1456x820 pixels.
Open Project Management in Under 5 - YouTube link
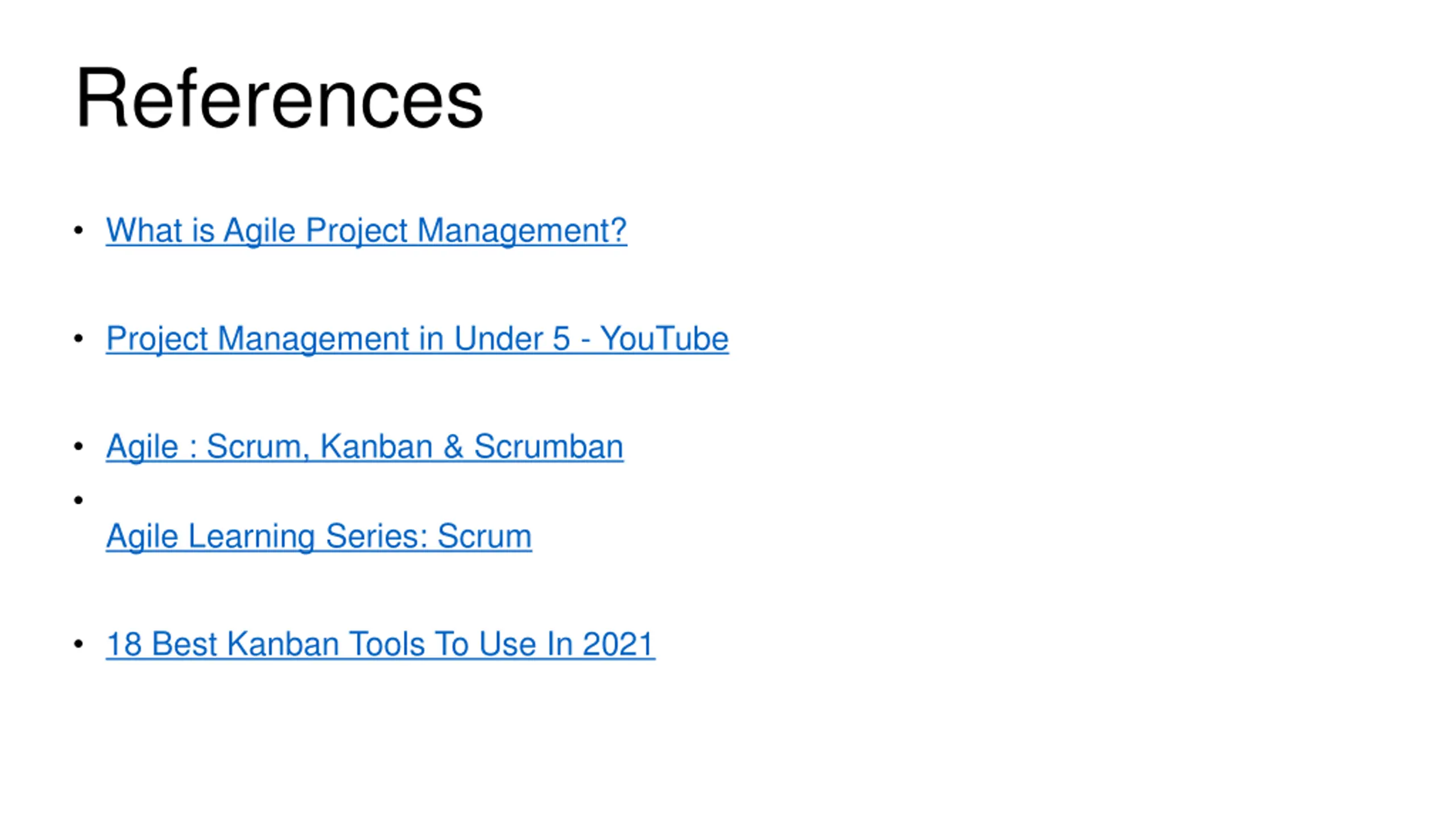click(417, 339)
